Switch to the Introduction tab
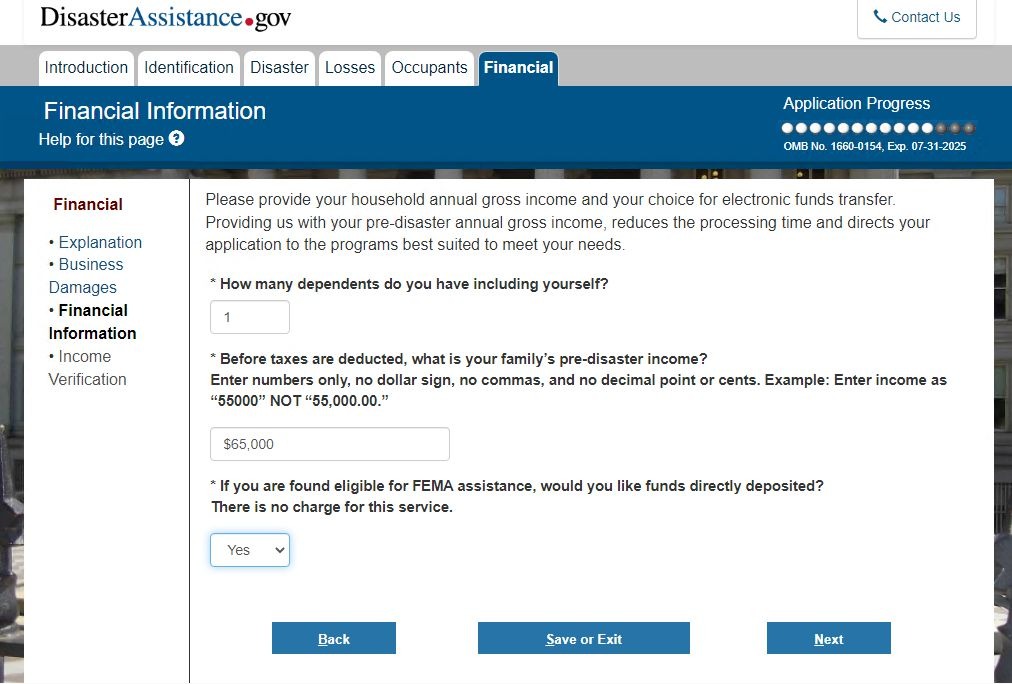This screenshot has height=684, width=1012. 86,68
